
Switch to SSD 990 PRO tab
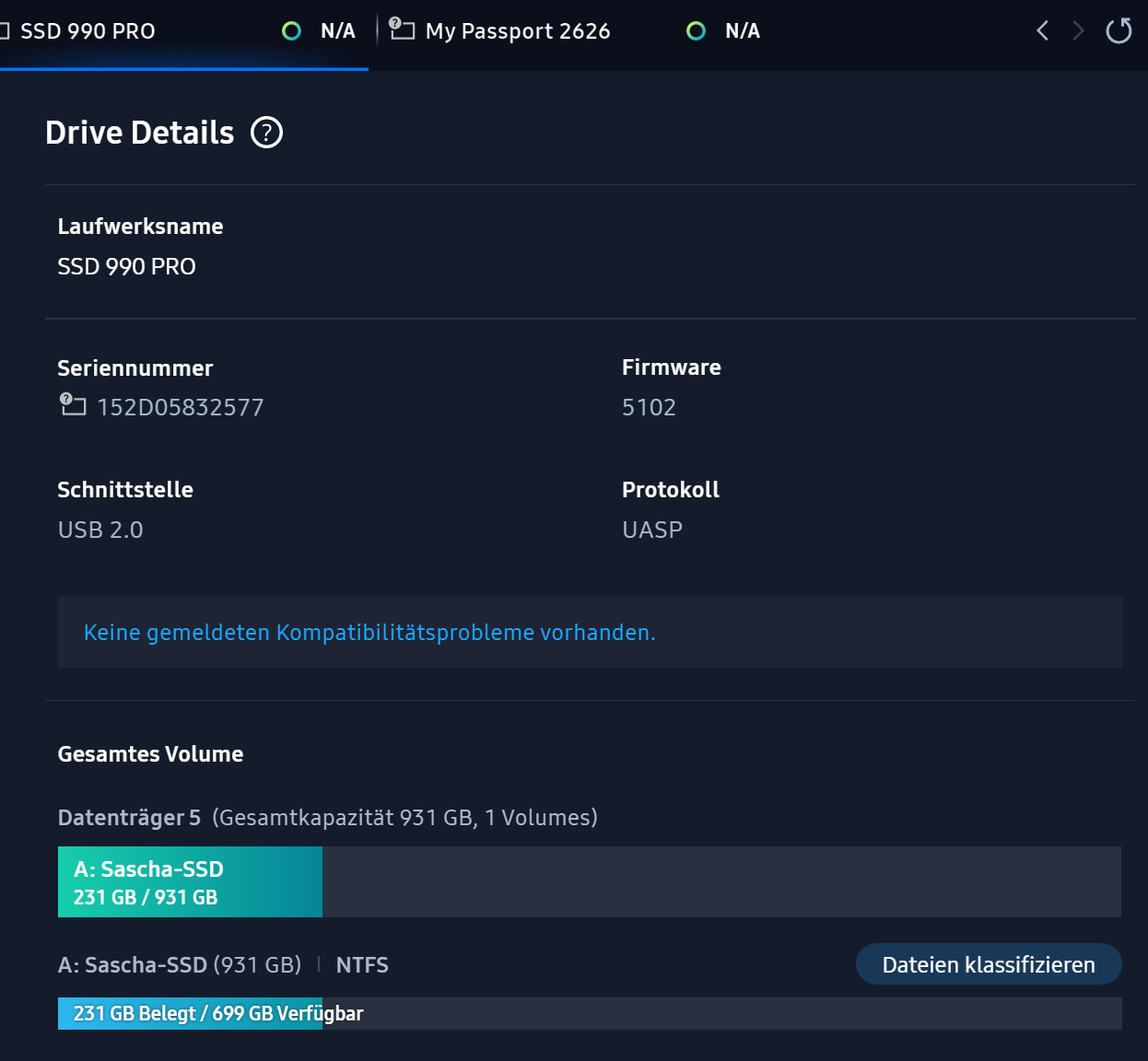(184, 33)
